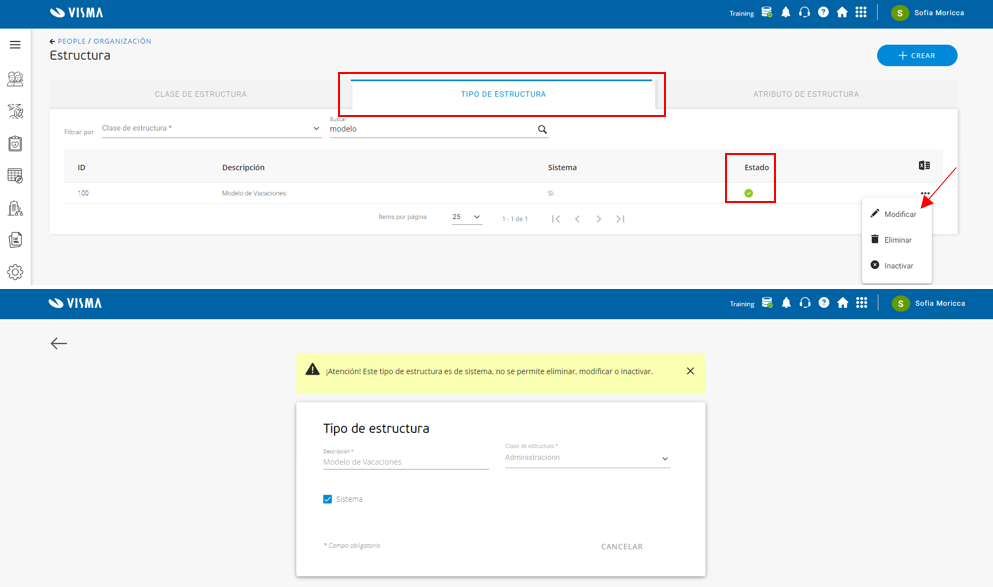Click the Visma logo in lower header

point(75,303)
